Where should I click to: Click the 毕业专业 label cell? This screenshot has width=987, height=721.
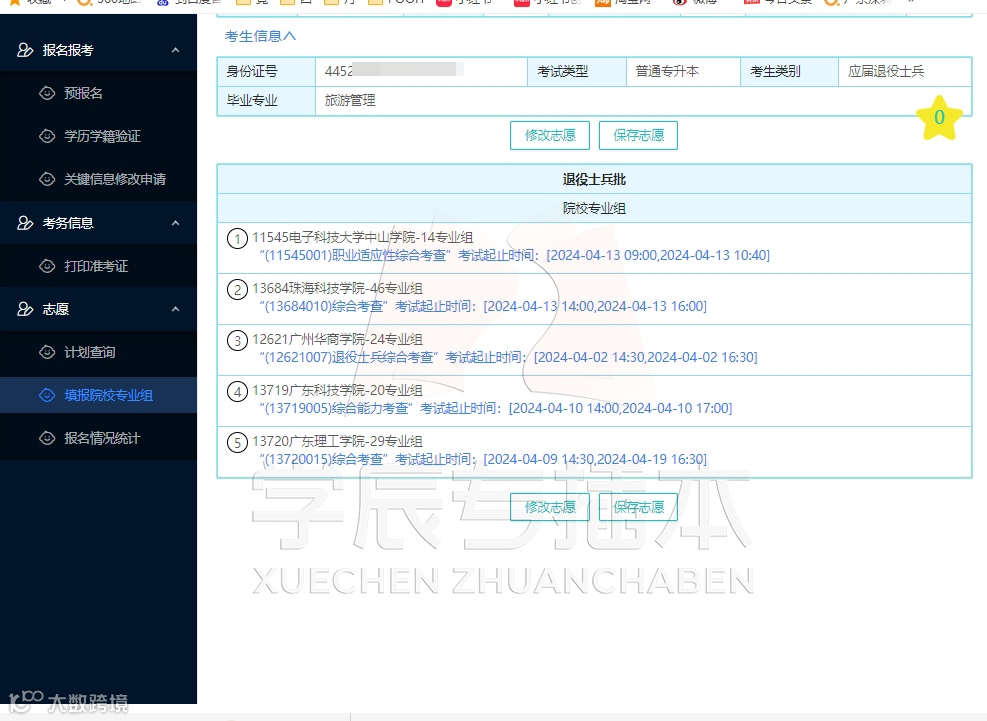(266, 101)
